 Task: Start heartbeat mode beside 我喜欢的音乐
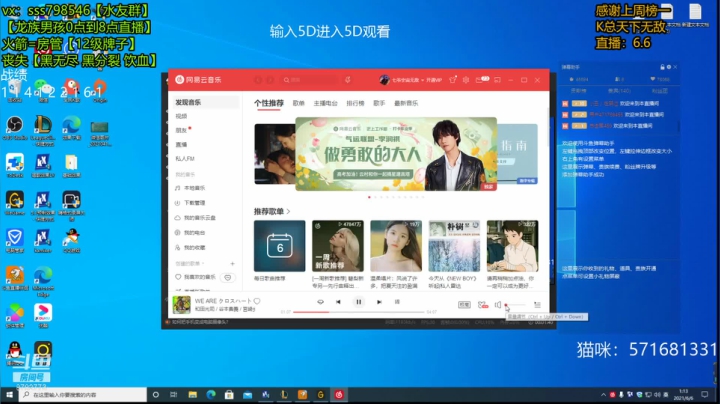pyautogui.click(x=228, y=277)
